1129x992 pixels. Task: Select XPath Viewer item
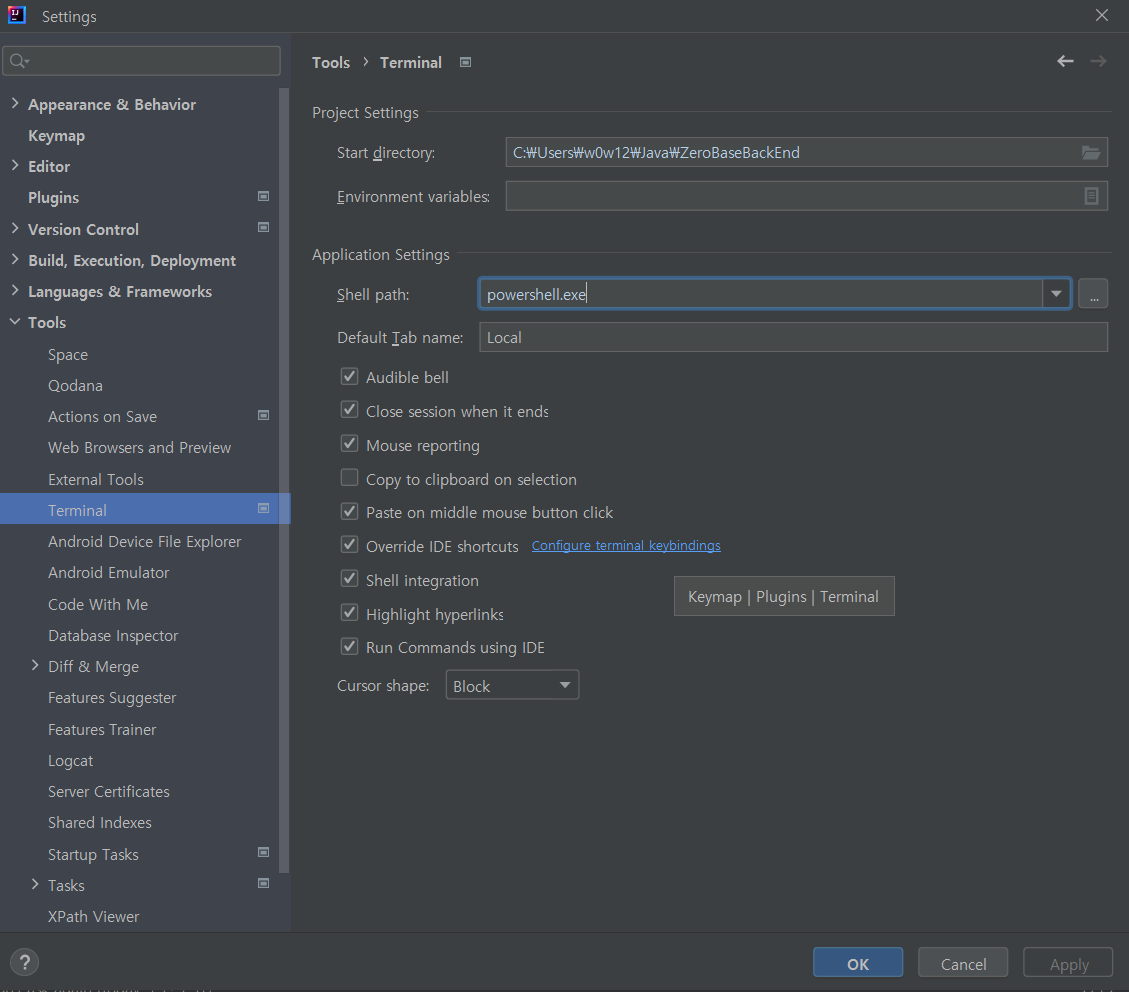pyautogui.click(x=94, y=917)
